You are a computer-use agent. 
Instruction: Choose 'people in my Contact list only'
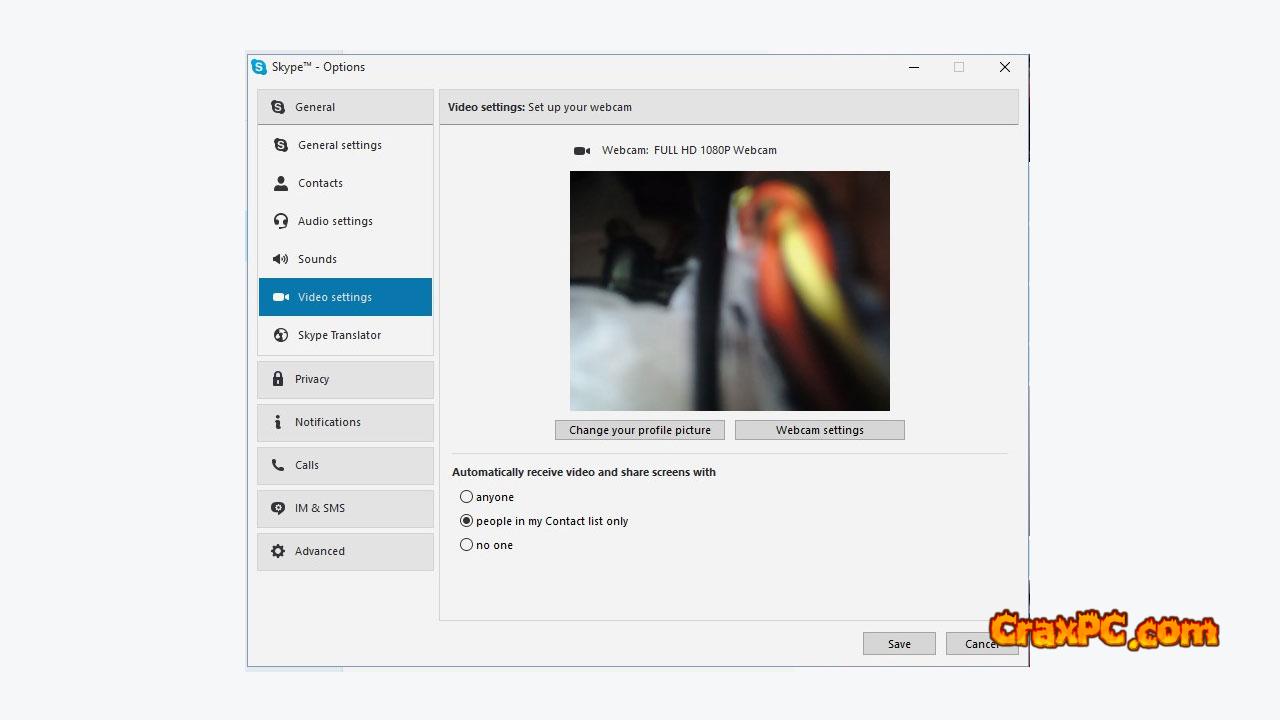click(x=466, y=521)
